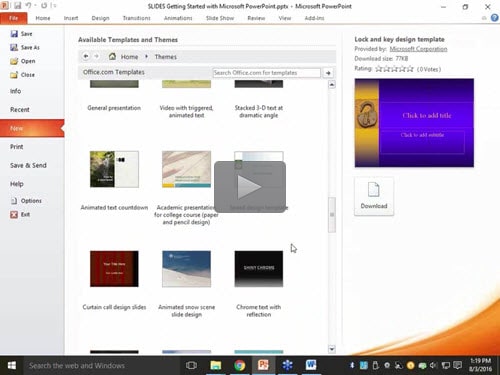Open the Animations tab

click(178, 18)
